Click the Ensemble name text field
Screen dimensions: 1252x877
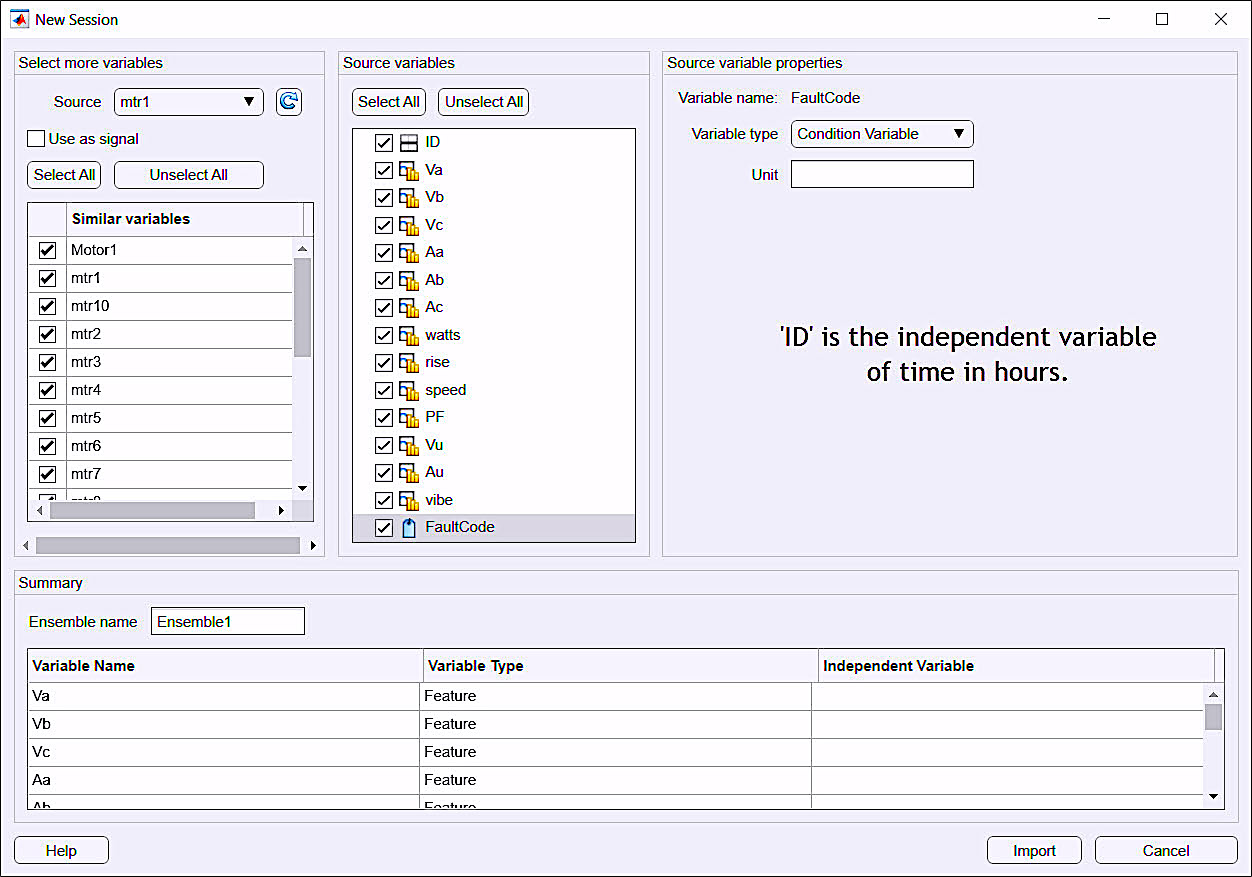pos(228,621)
